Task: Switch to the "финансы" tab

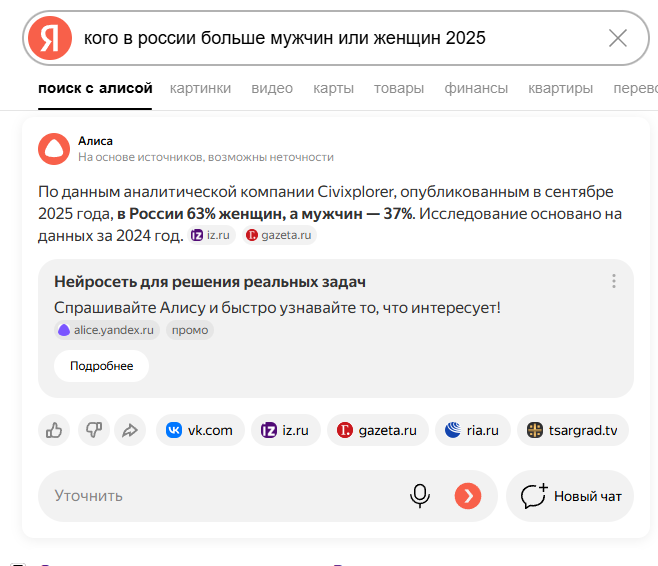Action: [476, 88]
